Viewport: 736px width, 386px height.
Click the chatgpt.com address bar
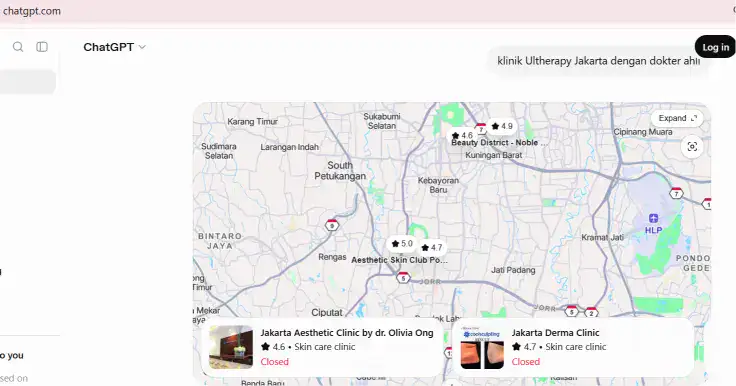tap(32, 11)
